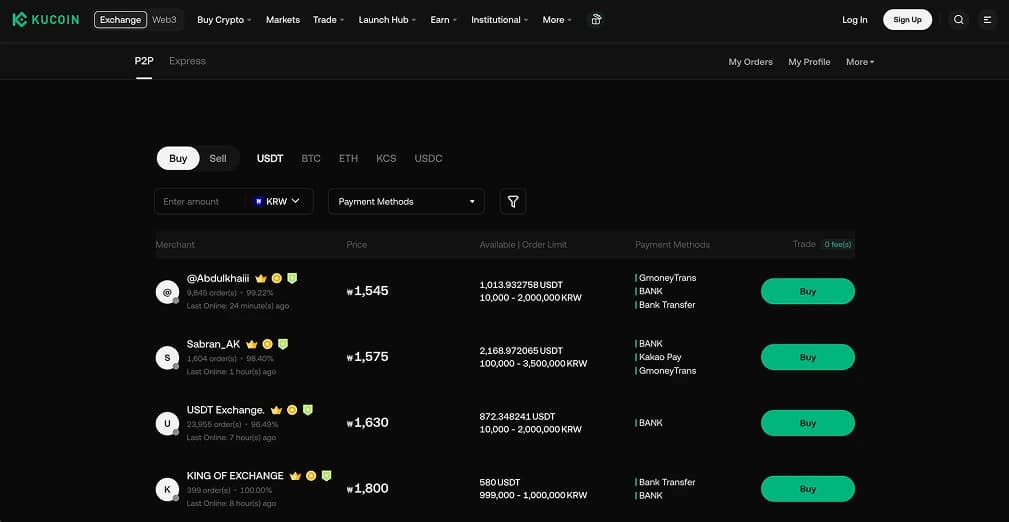Select the P2P tab
The height and width of the screenshot is (522, 1009).
click(x=144, y=61)
